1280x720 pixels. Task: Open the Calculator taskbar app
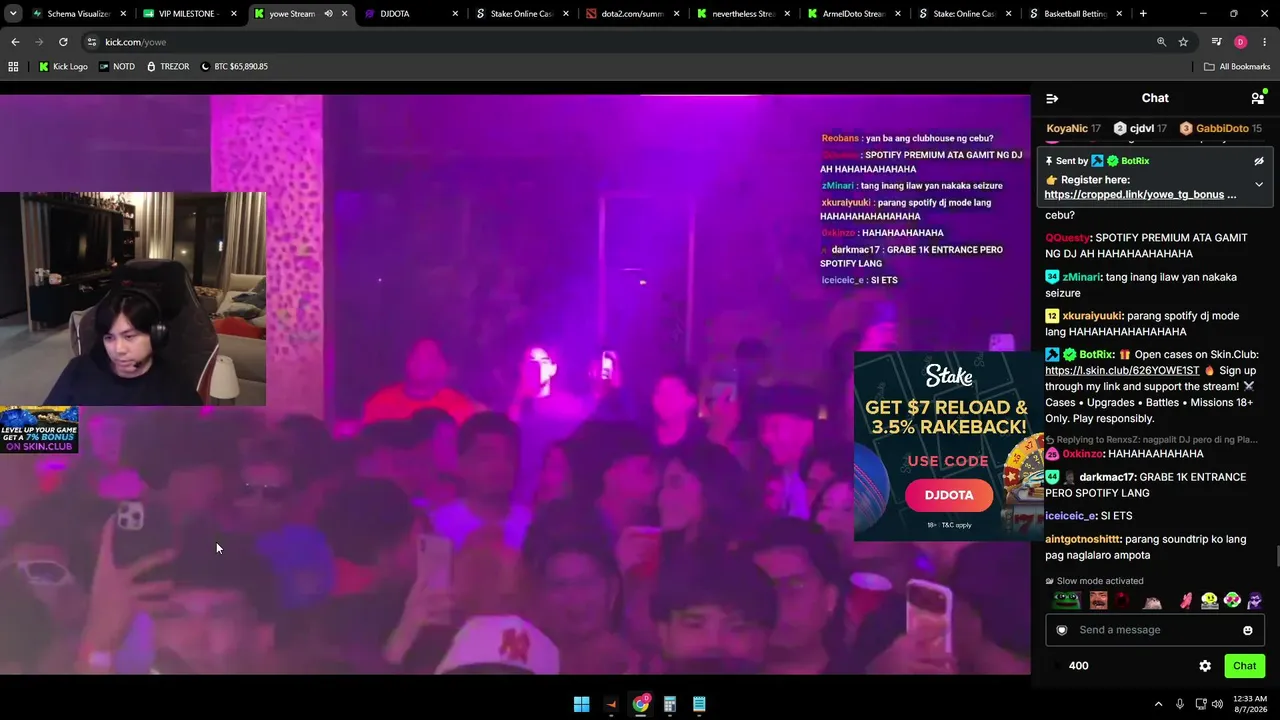pos(670,704)
